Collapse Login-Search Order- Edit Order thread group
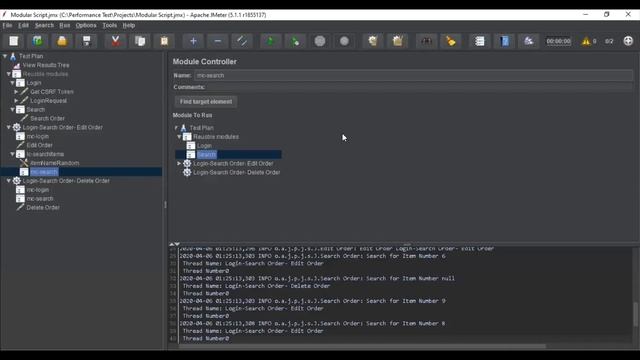 [x=9, y=127]
